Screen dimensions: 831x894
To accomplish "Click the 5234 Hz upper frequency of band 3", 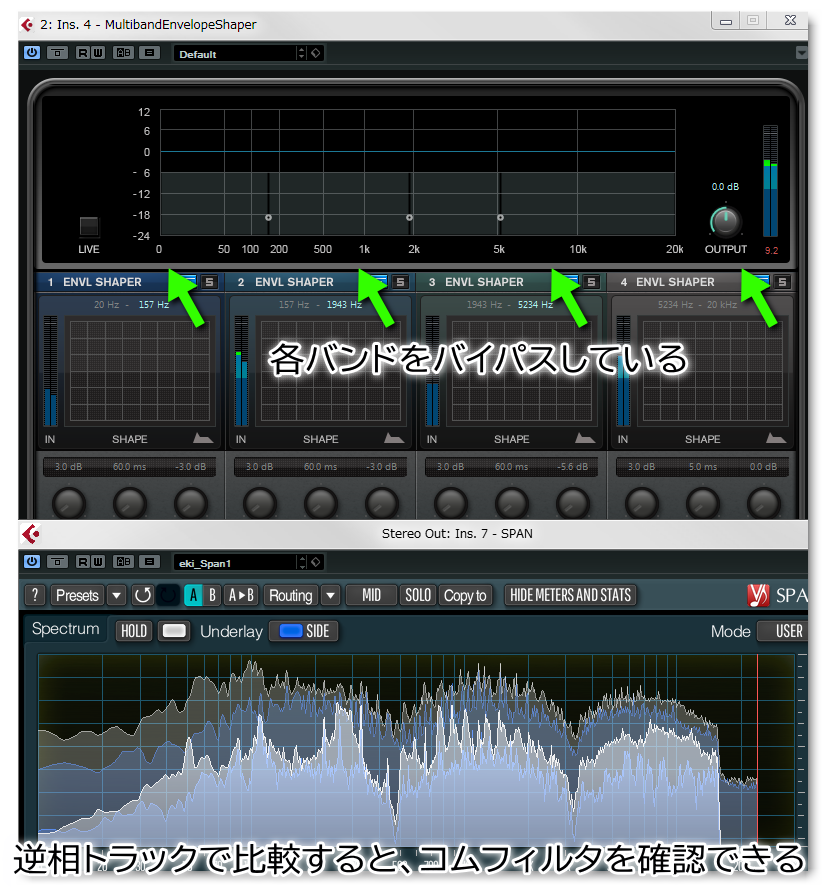I will (x=535, y=304).
